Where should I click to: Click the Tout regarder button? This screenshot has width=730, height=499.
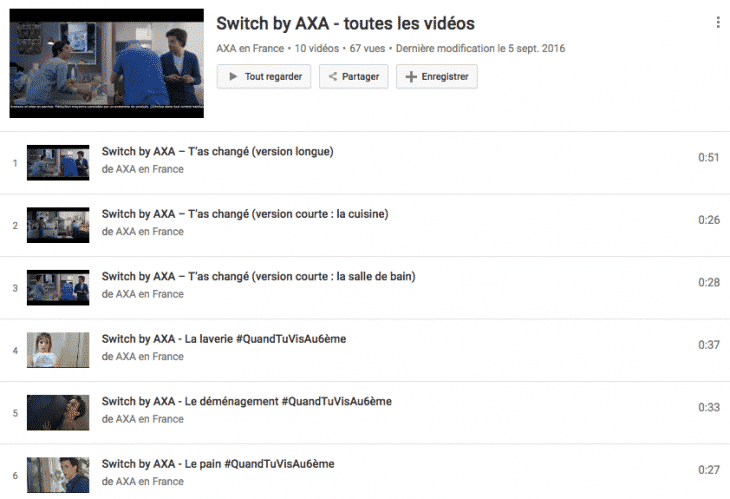pyautogui.click(x=264, y=76)
